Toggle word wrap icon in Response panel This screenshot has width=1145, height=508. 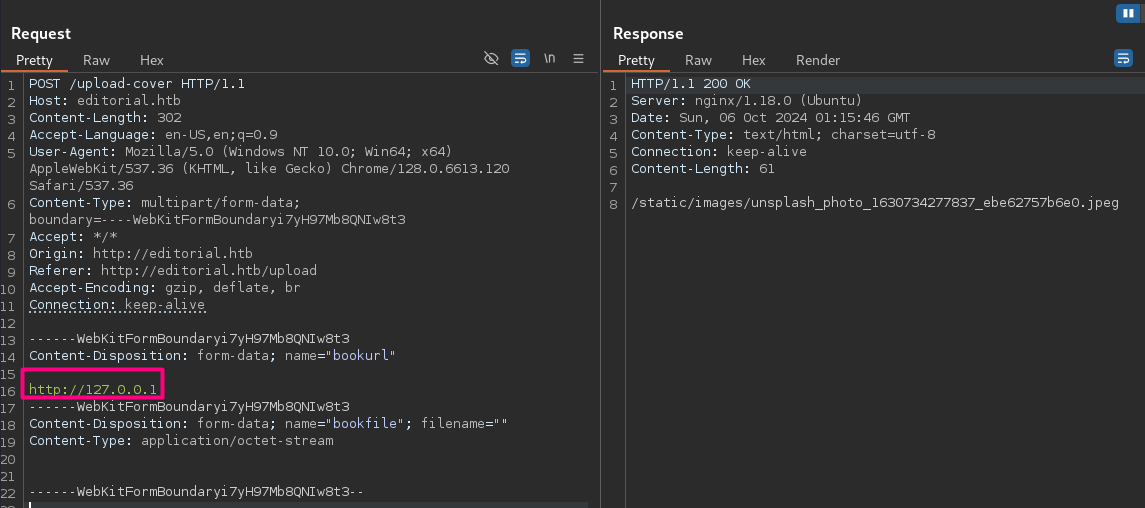click(1123, 58)
